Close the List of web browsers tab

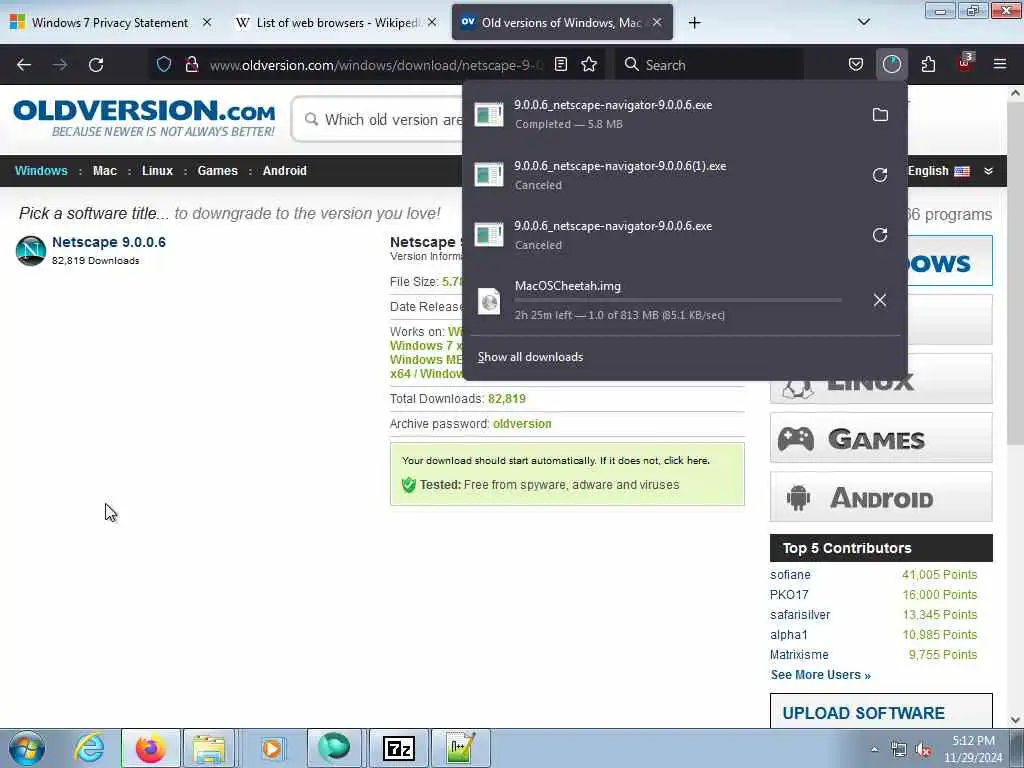pyautogui.click(x=432, y=22)
